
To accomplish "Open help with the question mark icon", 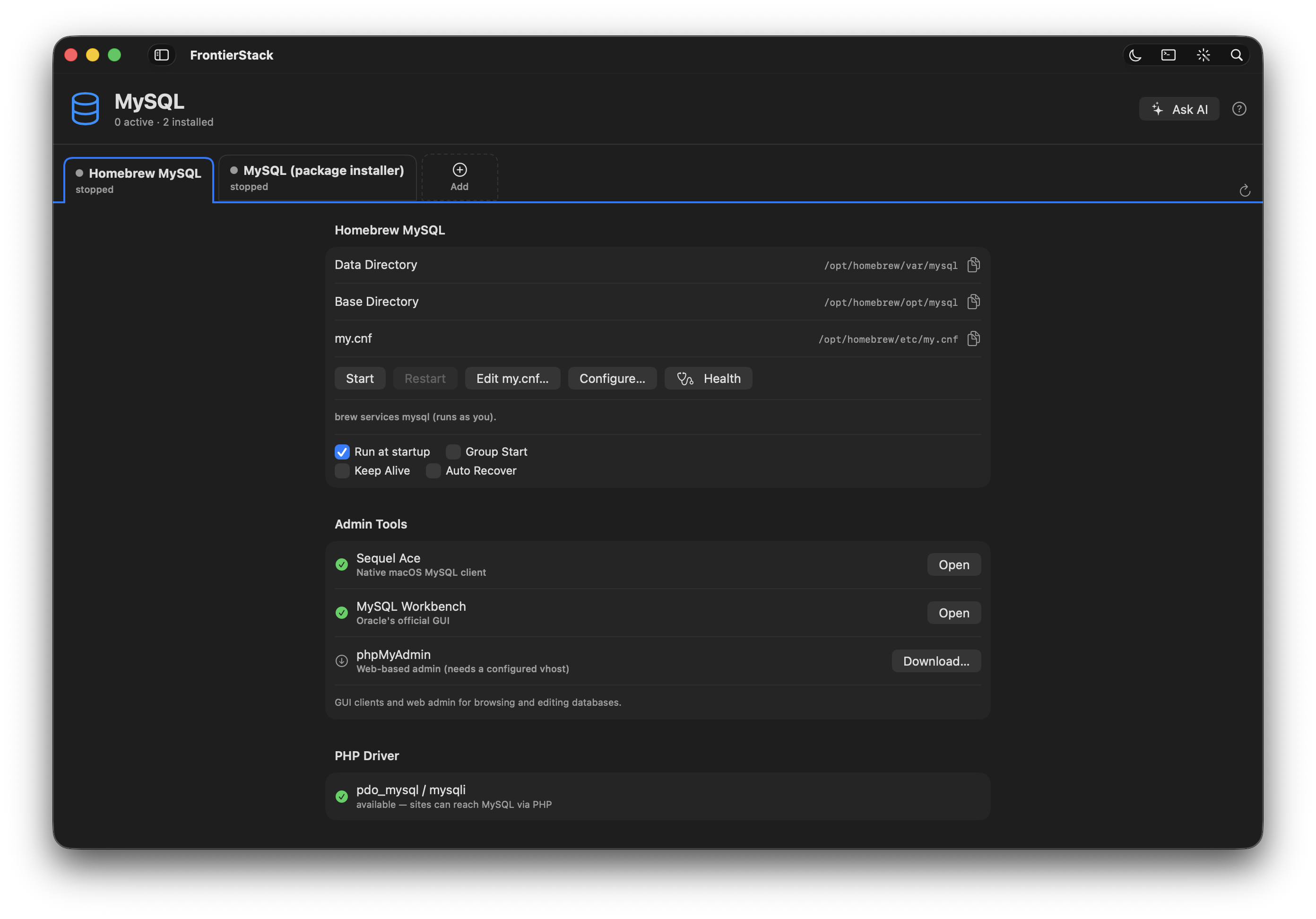I will tap(1239, 109).
